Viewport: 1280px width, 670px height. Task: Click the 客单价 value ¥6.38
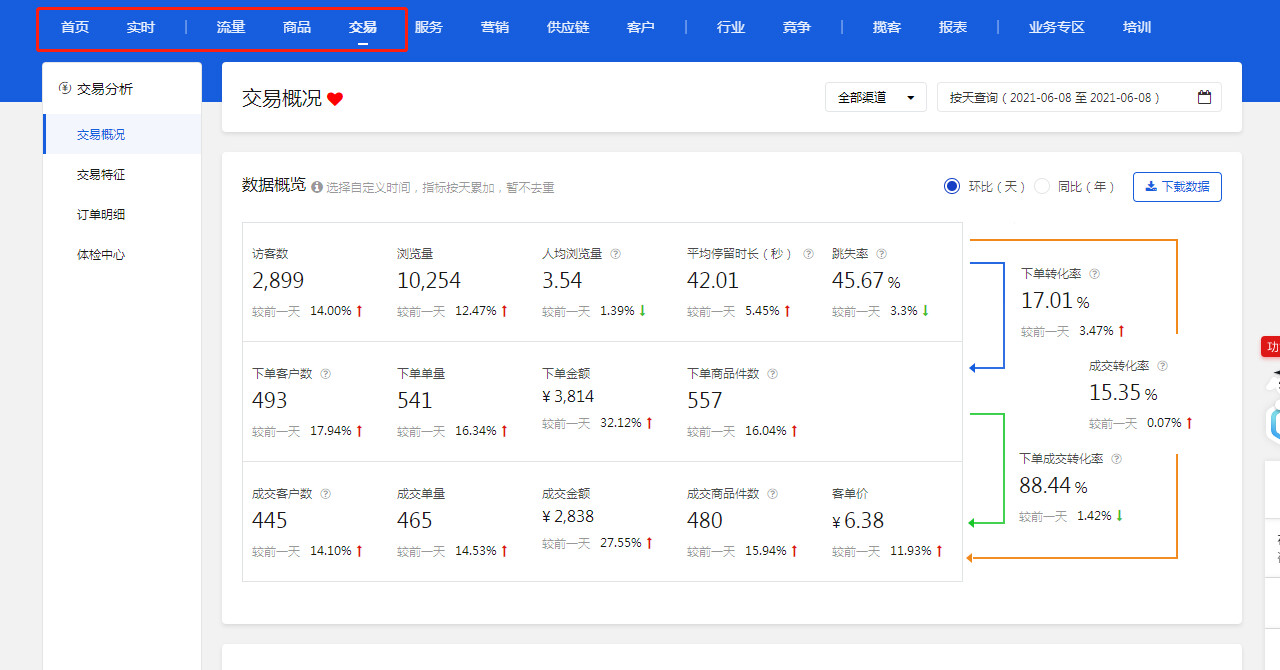tap(858, 521)
